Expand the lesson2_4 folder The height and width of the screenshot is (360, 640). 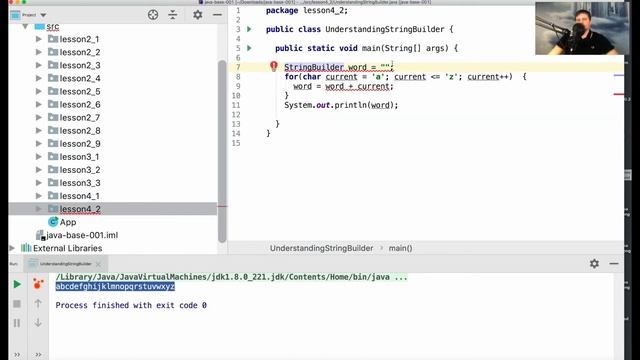pos(39,78)
